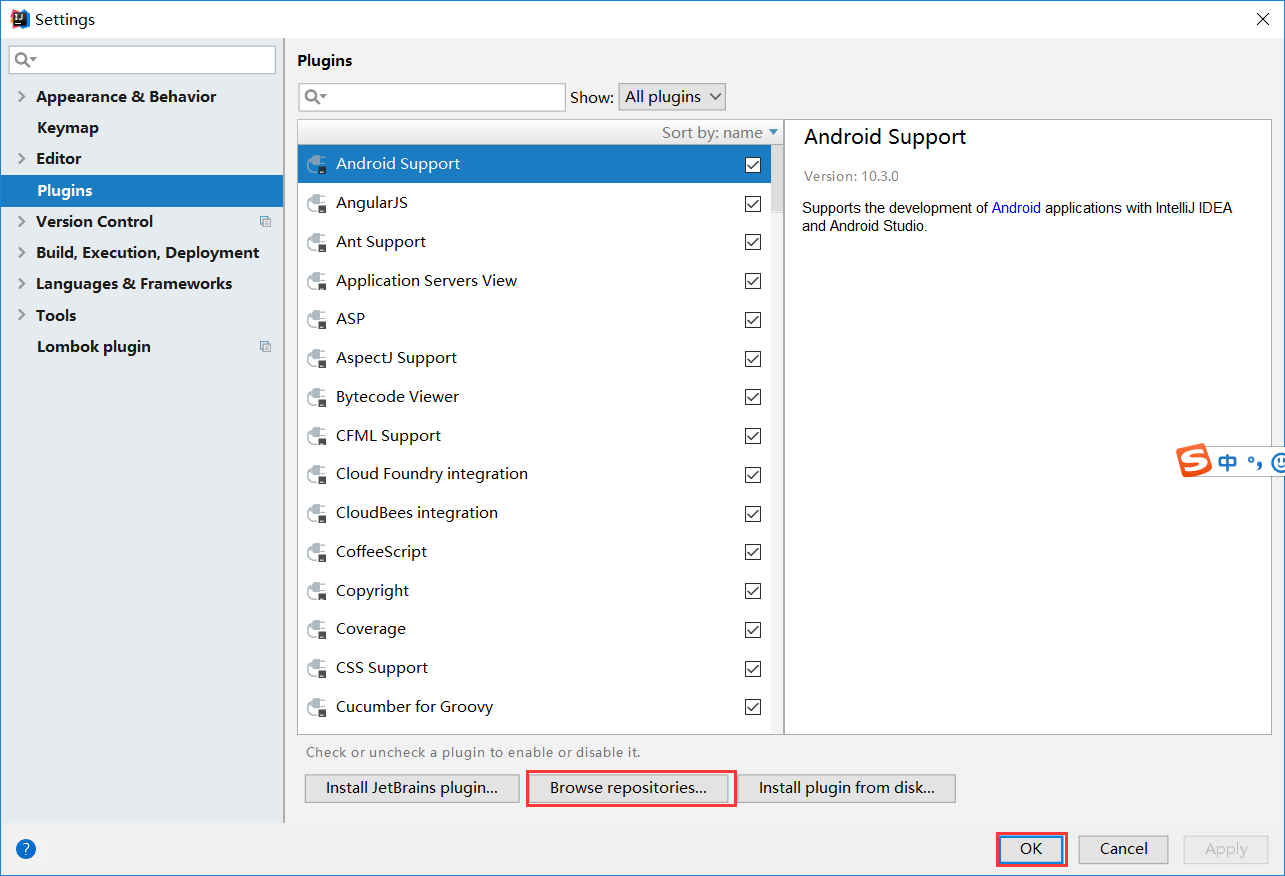
Task: Confirm settings with OK button
Action: [1031, 849]
